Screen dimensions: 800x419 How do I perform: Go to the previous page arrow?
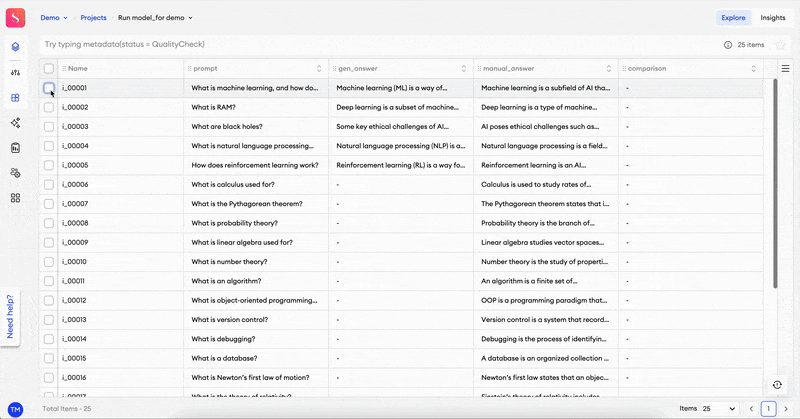(751, 409)
